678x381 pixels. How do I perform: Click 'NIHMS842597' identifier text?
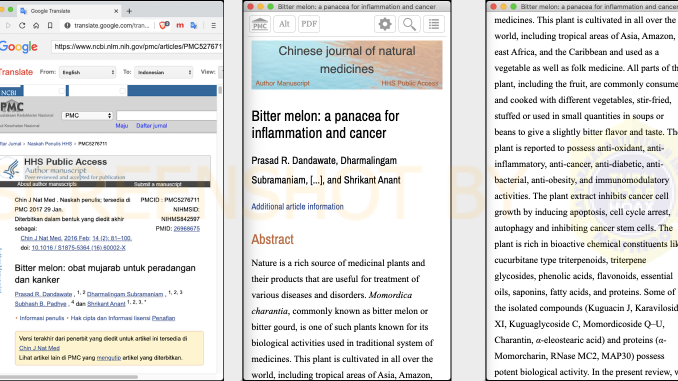pos(180,219)
